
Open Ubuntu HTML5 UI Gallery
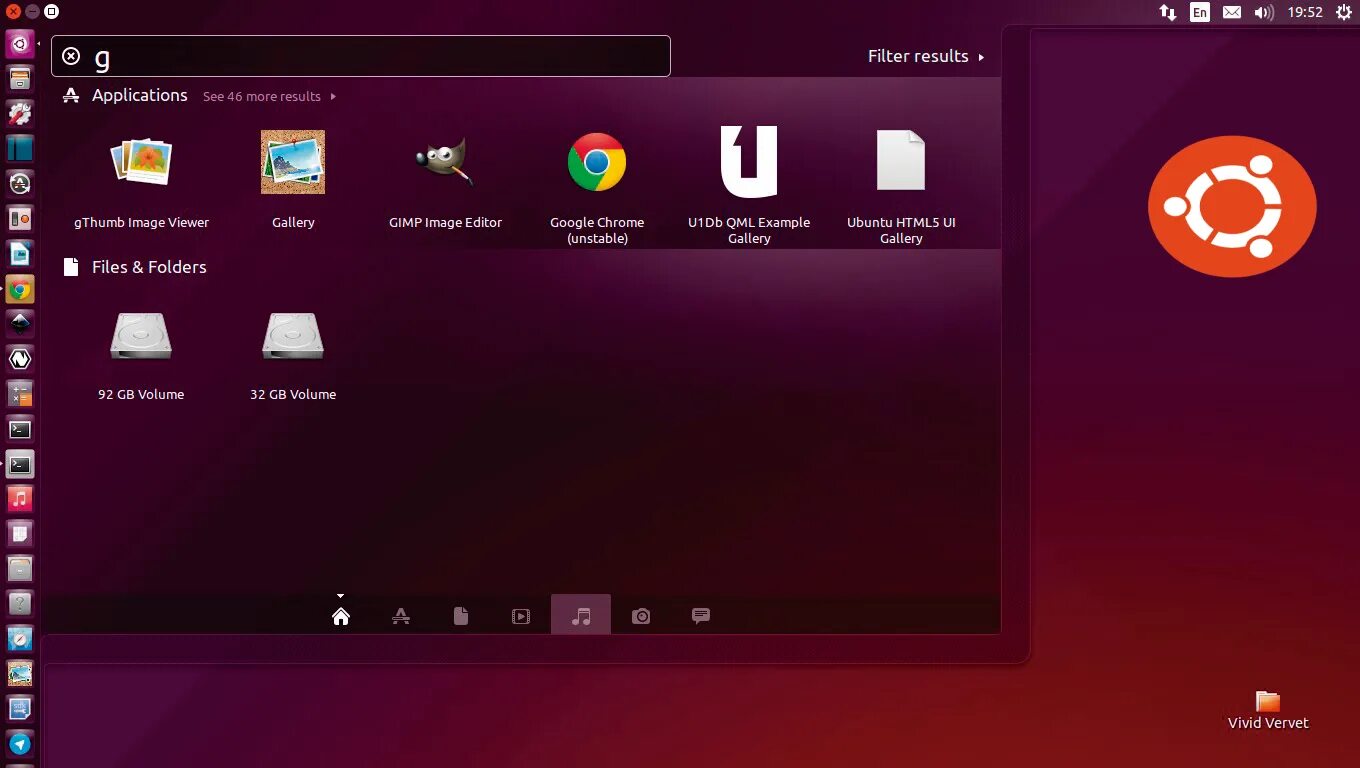click(x=901, y=187)
